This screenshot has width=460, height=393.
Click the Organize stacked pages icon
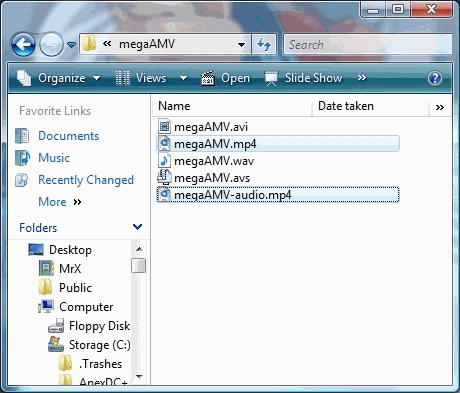coord(24,78)
